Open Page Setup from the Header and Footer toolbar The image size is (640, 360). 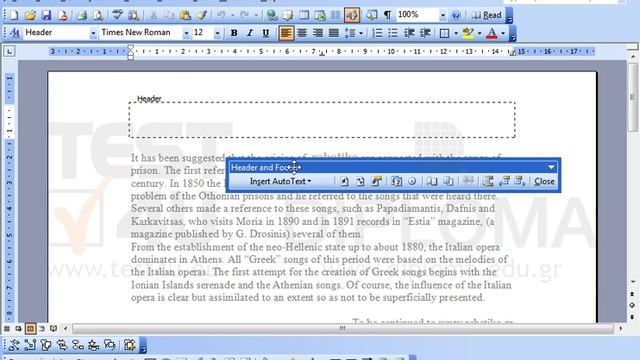(x=432, y=181)
